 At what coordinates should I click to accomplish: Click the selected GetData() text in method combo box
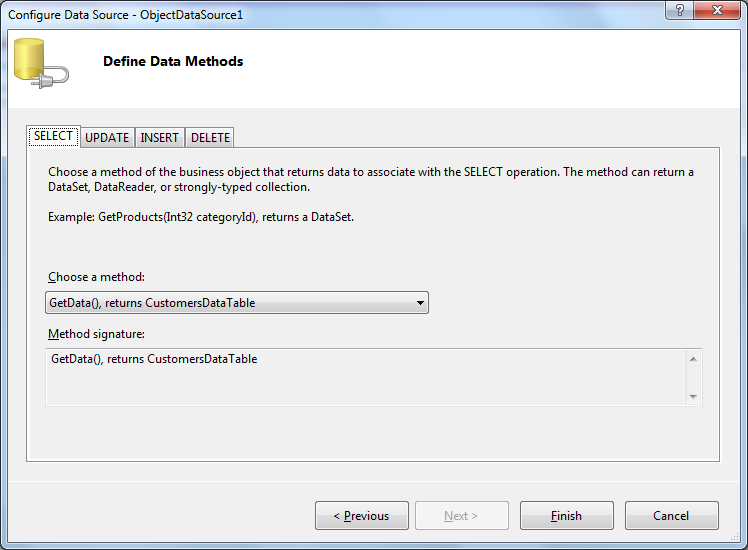[x=152, y=303]
